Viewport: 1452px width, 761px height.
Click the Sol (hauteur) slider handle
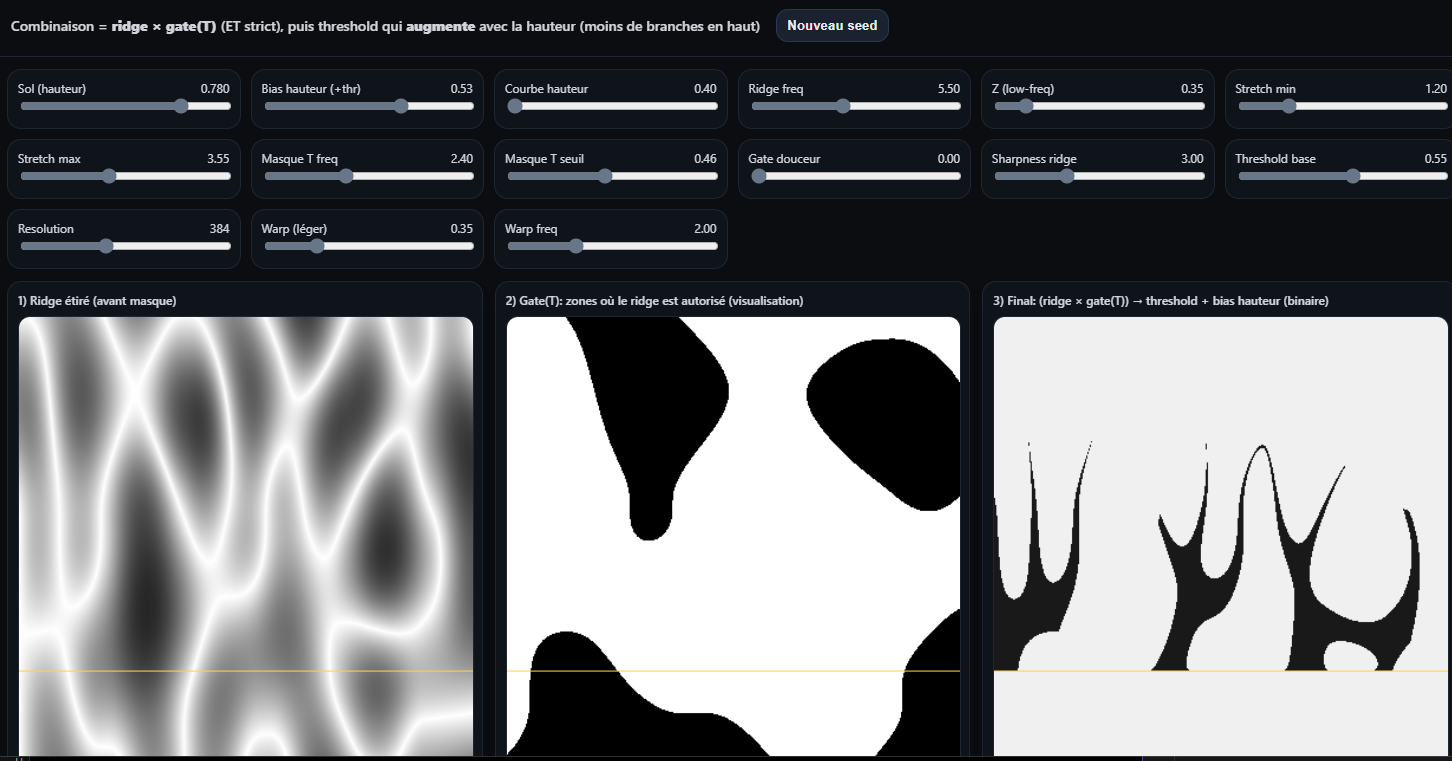click(x=181, y=106)
